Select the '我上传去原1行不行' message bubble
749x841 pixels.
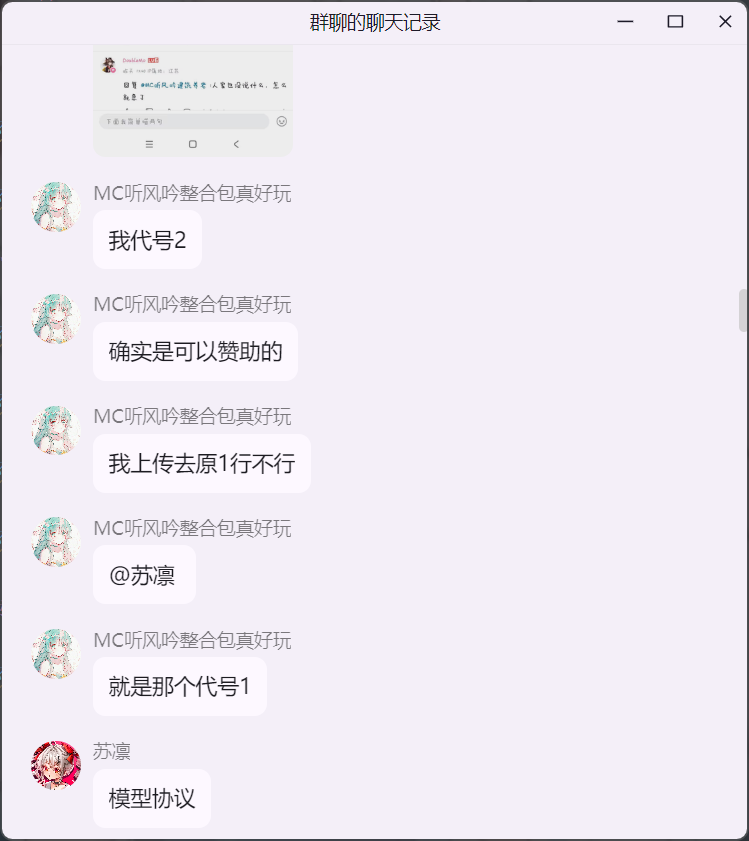202,463
